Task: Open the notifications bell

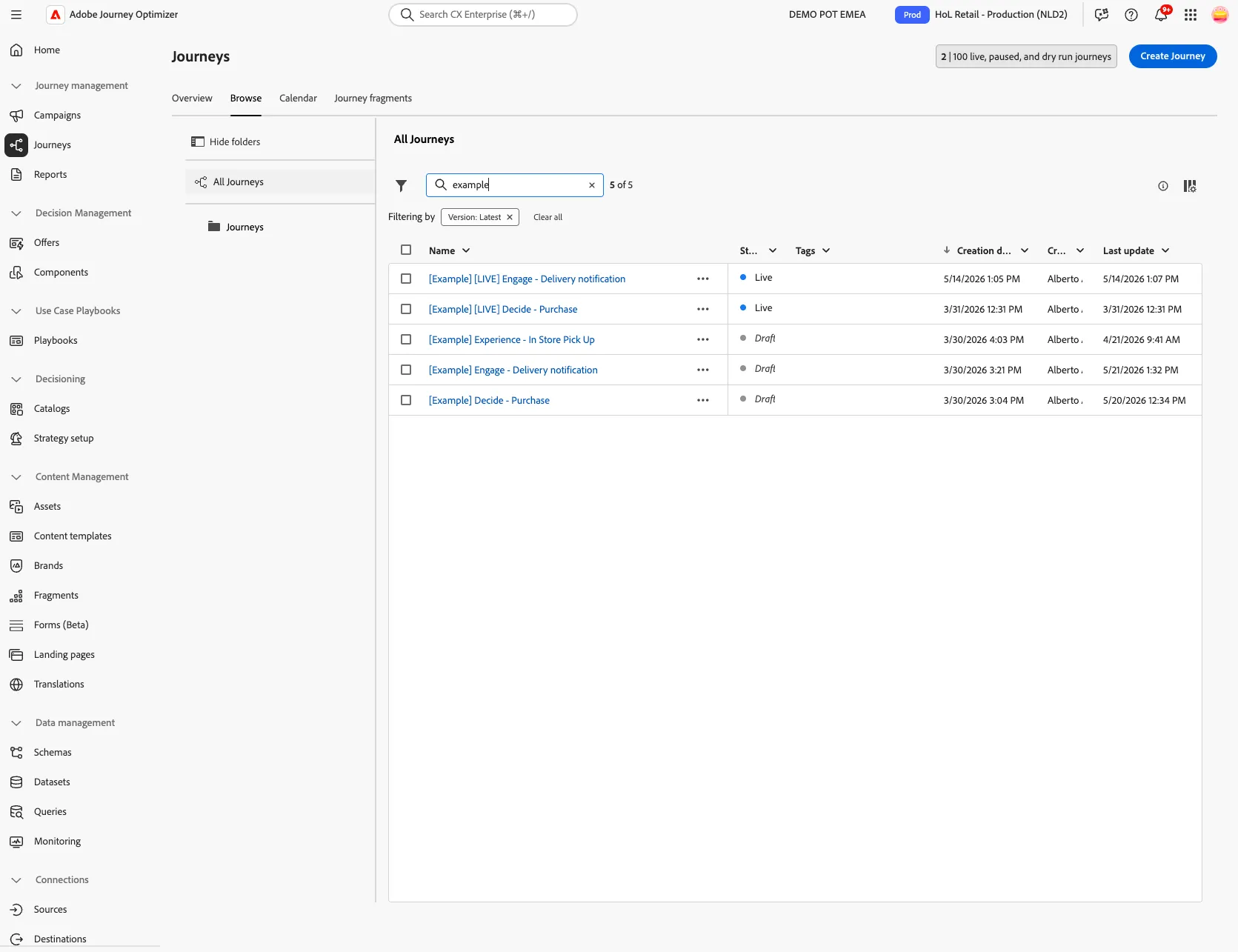Action: pos(1161,15)
